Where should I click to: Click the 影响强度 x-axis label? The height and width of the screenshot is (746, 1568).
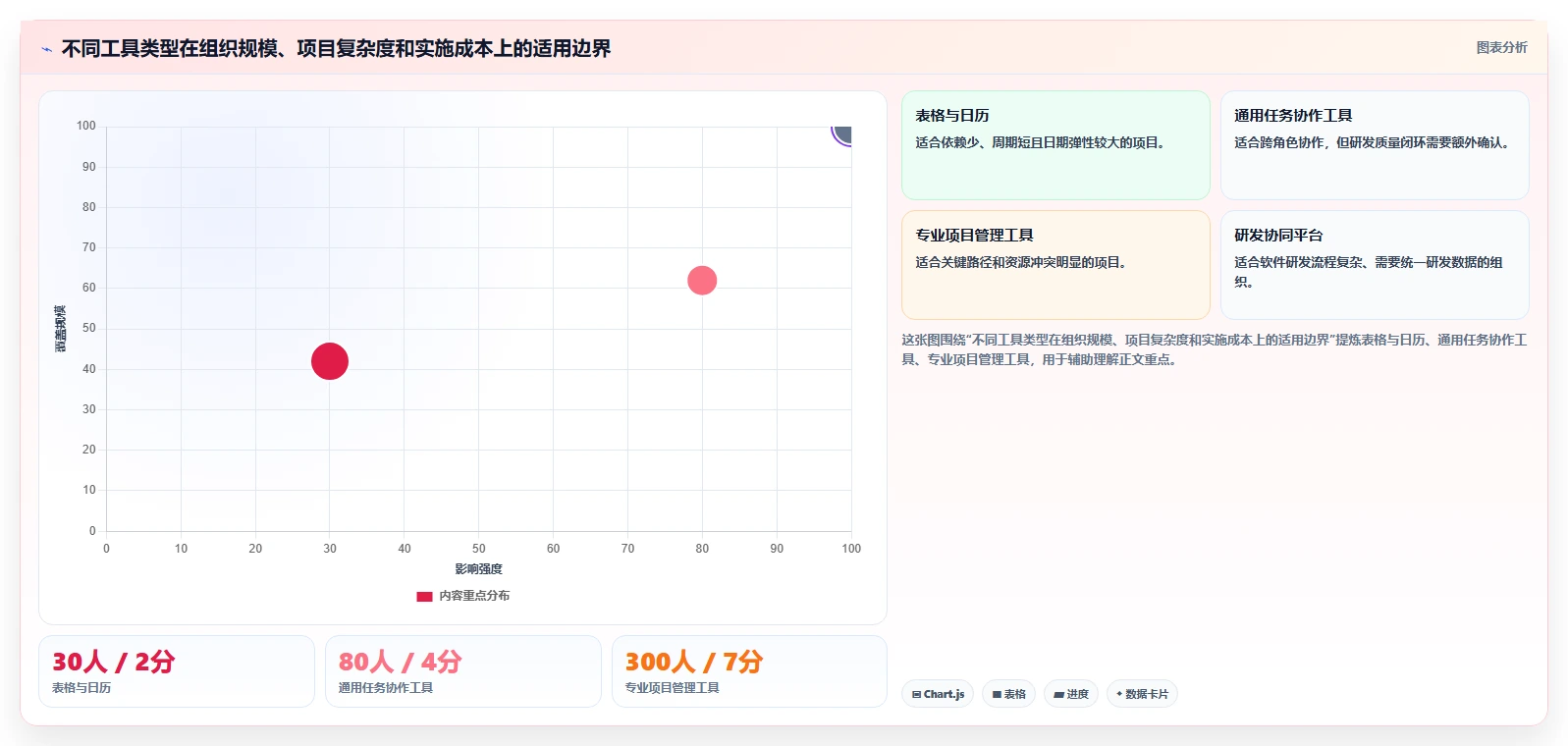click(x=478, y=569)
